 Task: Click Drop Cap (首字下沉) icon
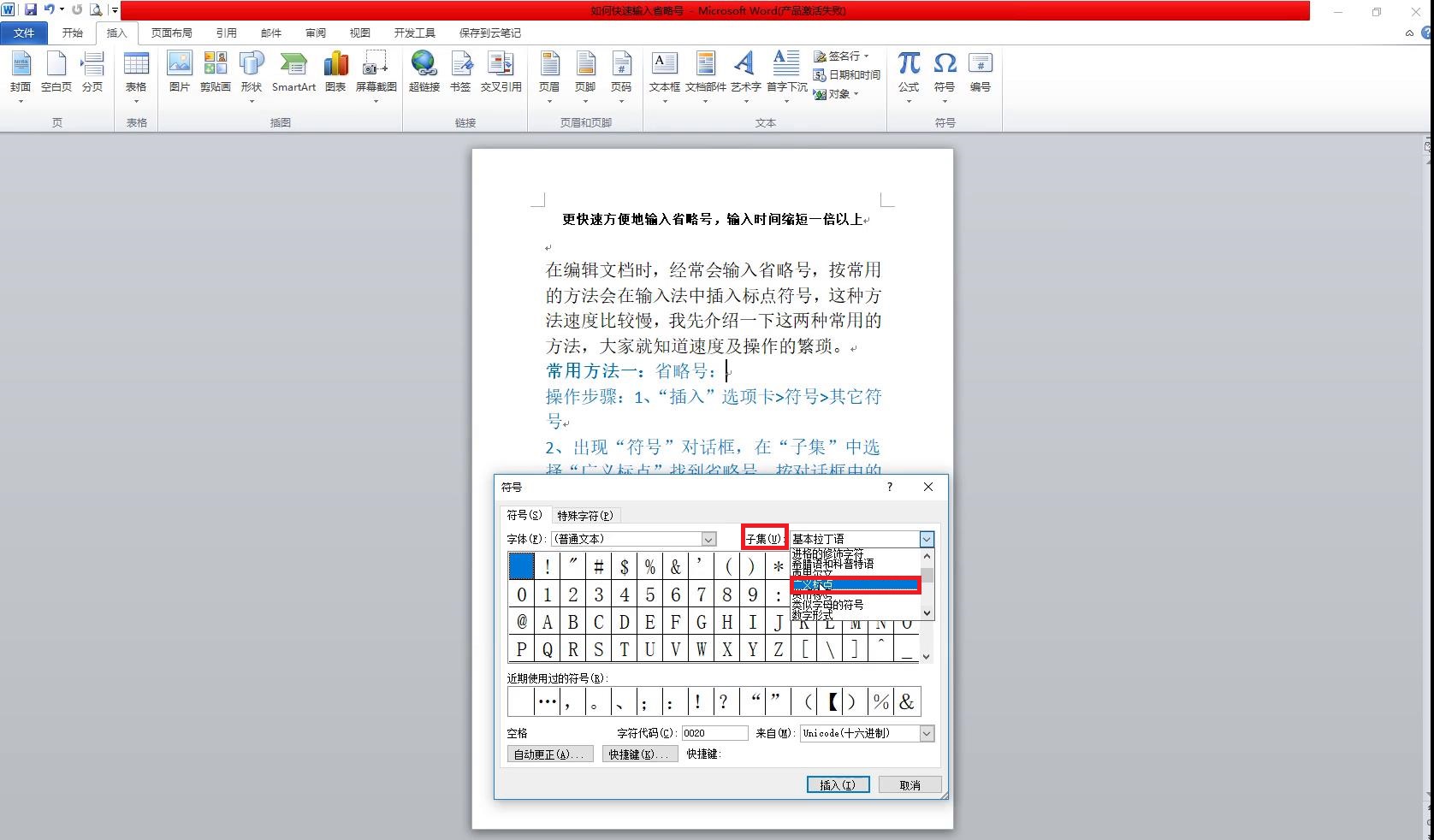(786, 63)
